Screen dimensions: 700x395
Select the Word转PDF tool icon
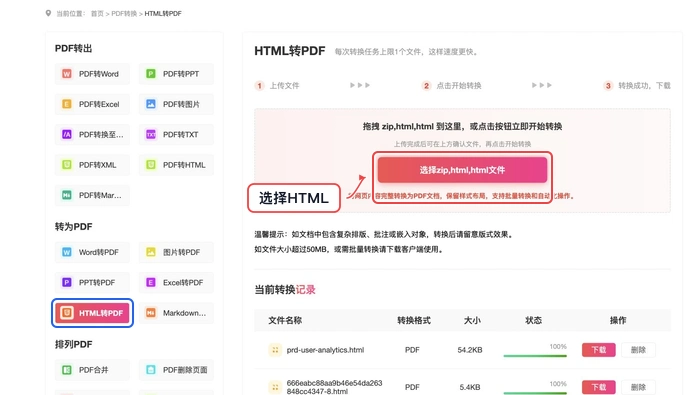click(x=67, y=252)
